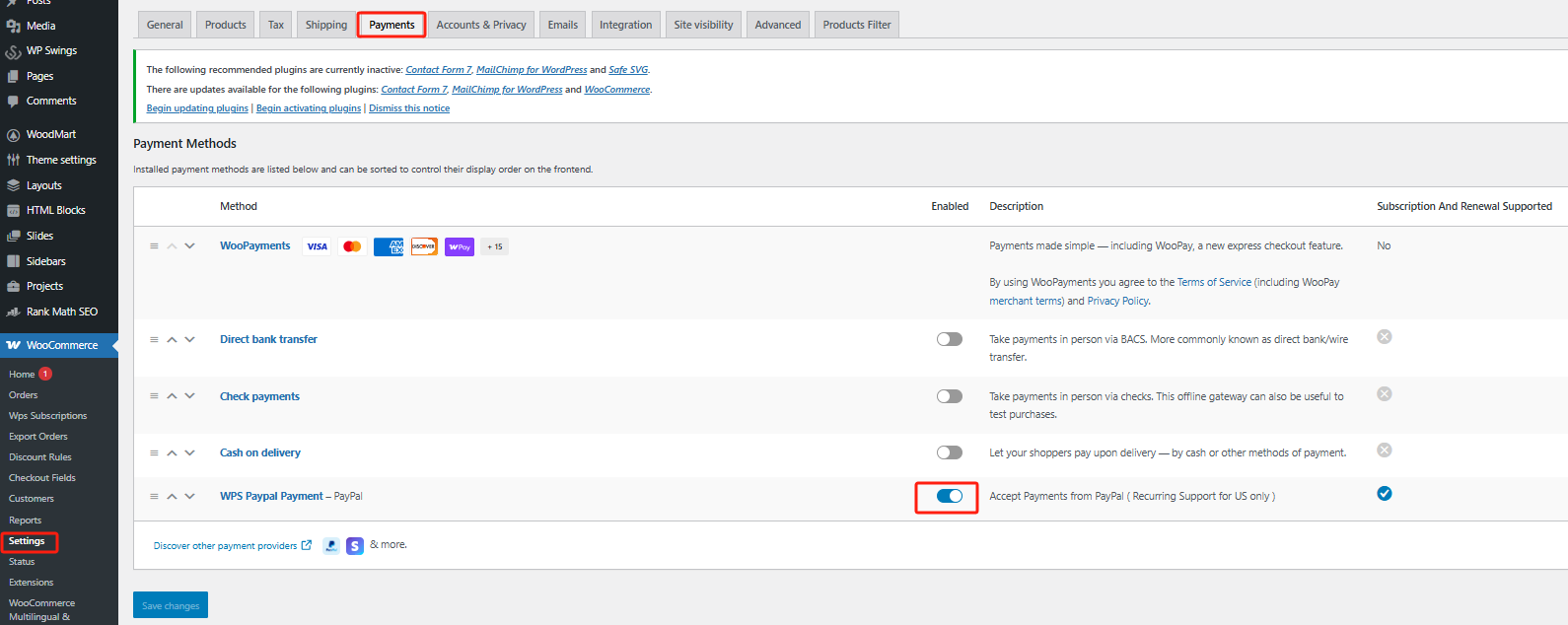Click the '+ 15' more payment methods badge
Image resolution: width=1568 pixels, height=625 pixels.
pos(494,246)
